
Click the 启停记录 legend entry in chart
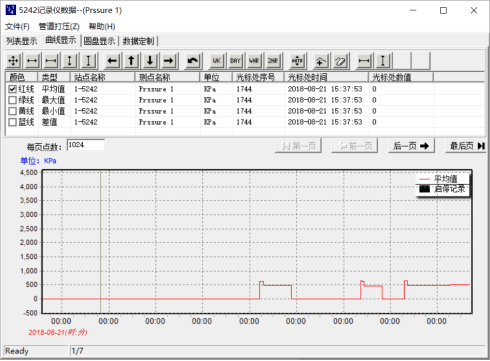tap(442, 189)
